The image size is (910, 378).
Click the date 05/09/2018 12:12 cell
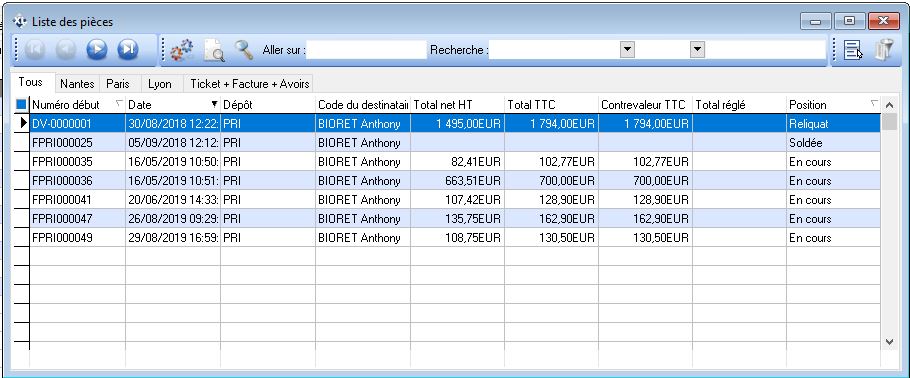[x=173, y=142]
